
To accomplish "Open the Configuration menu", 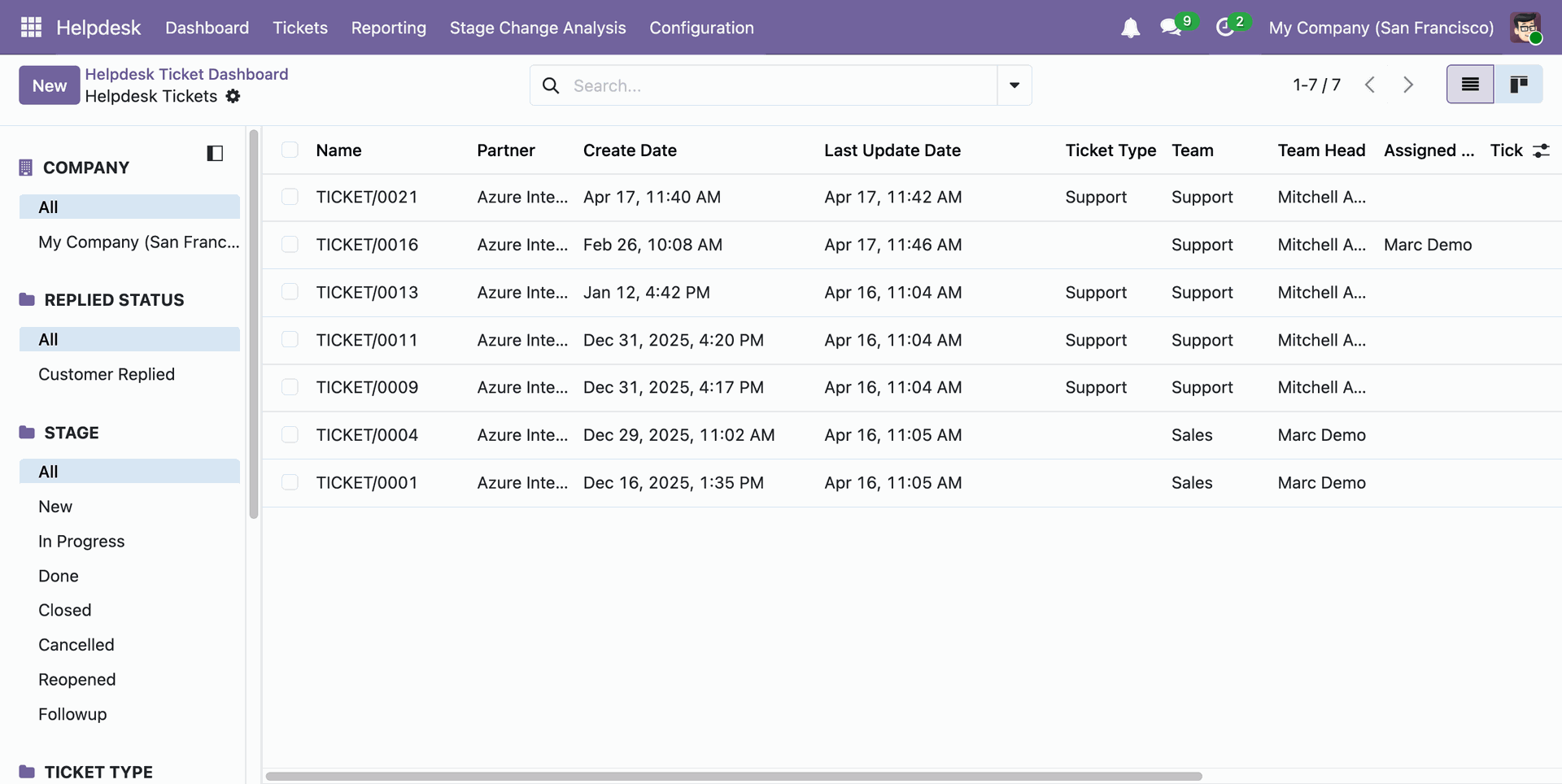I will (701, 28).
